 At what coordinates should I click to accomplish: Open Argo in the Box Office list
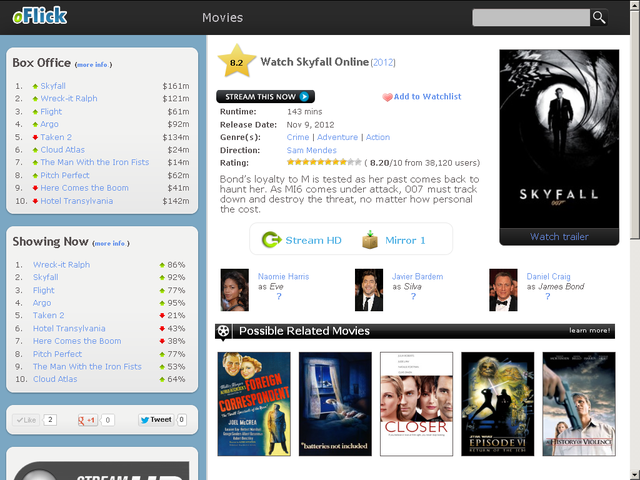(49, 124)
